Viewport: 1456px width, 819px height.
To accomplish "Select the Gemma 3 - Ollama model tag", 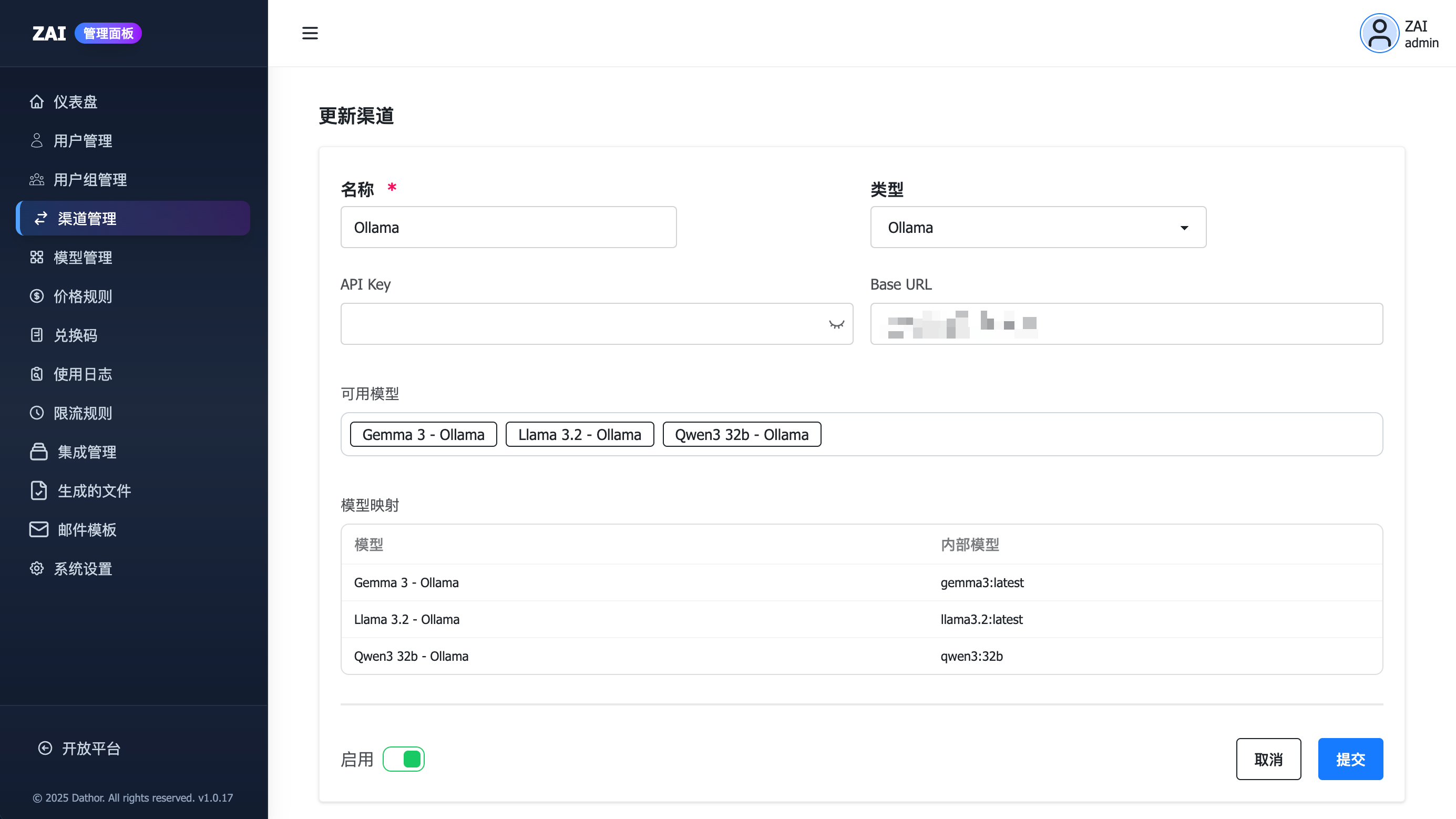I will point(423,435).
